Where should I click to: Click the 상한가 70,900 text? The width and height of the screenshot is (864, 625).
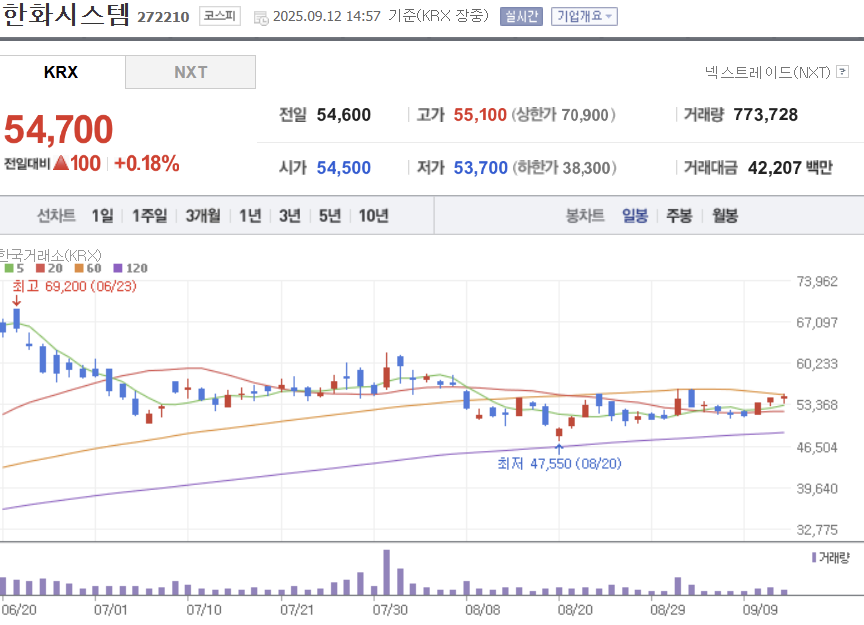[563, 115]
